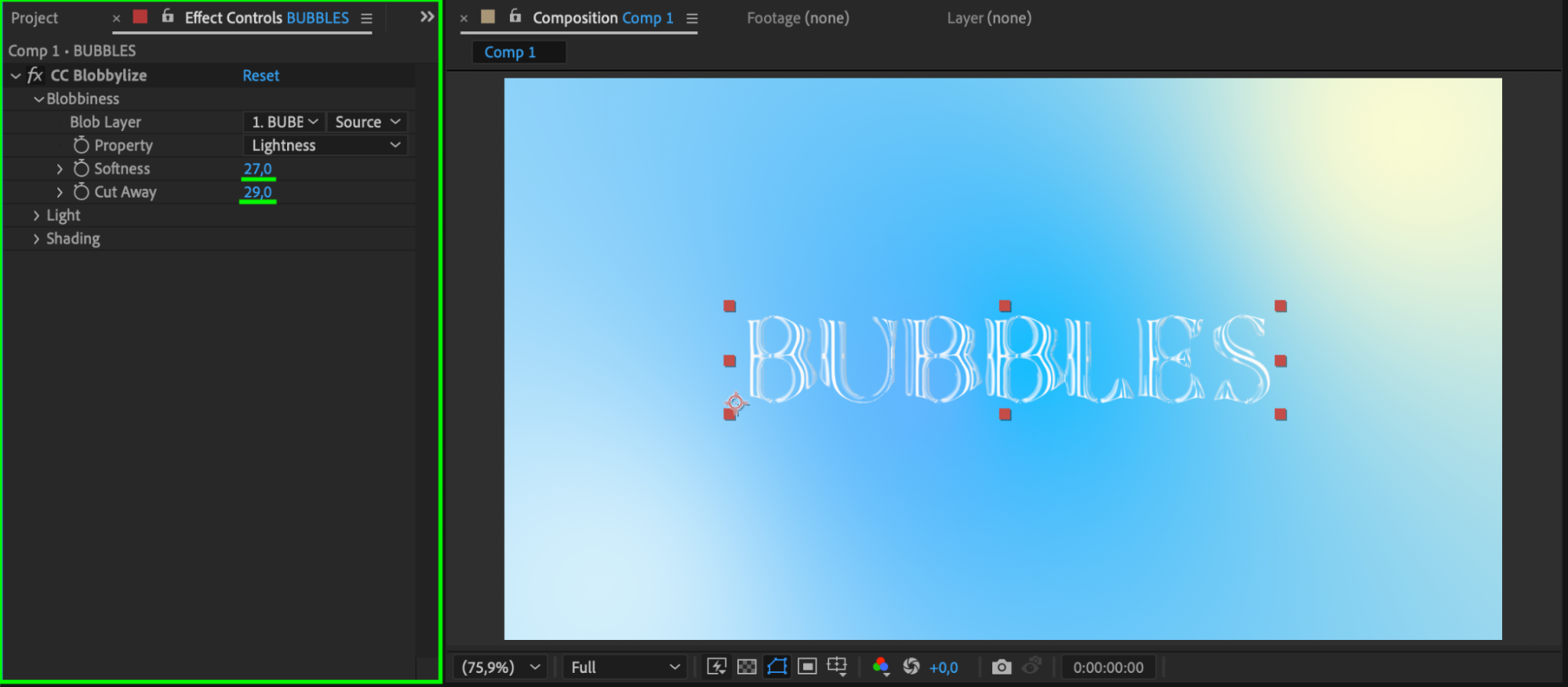
Task: Expand the Light group
Action: tap(36, 216)
